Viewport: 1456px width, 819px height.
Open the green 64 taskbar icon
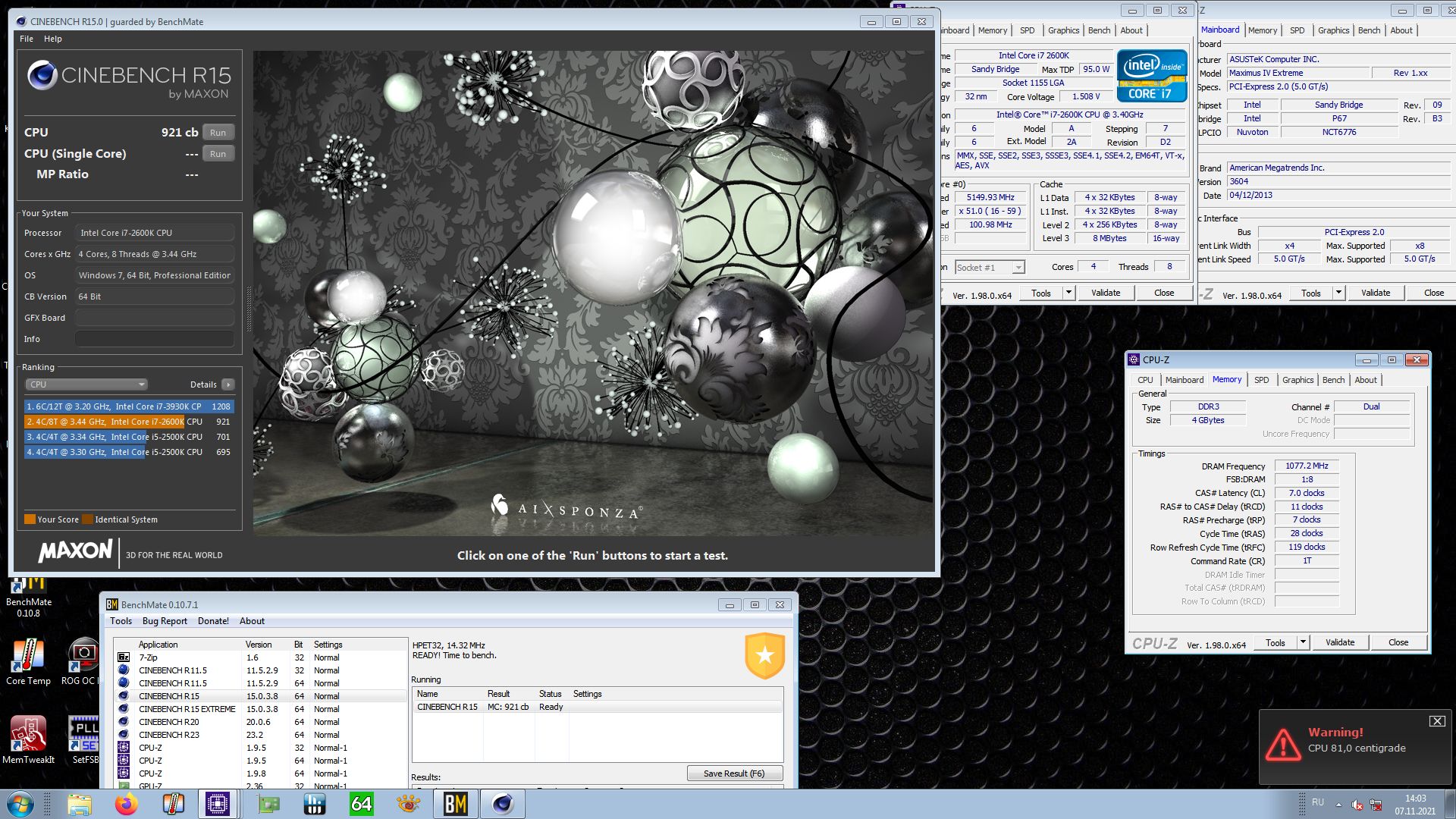(361, 804)
